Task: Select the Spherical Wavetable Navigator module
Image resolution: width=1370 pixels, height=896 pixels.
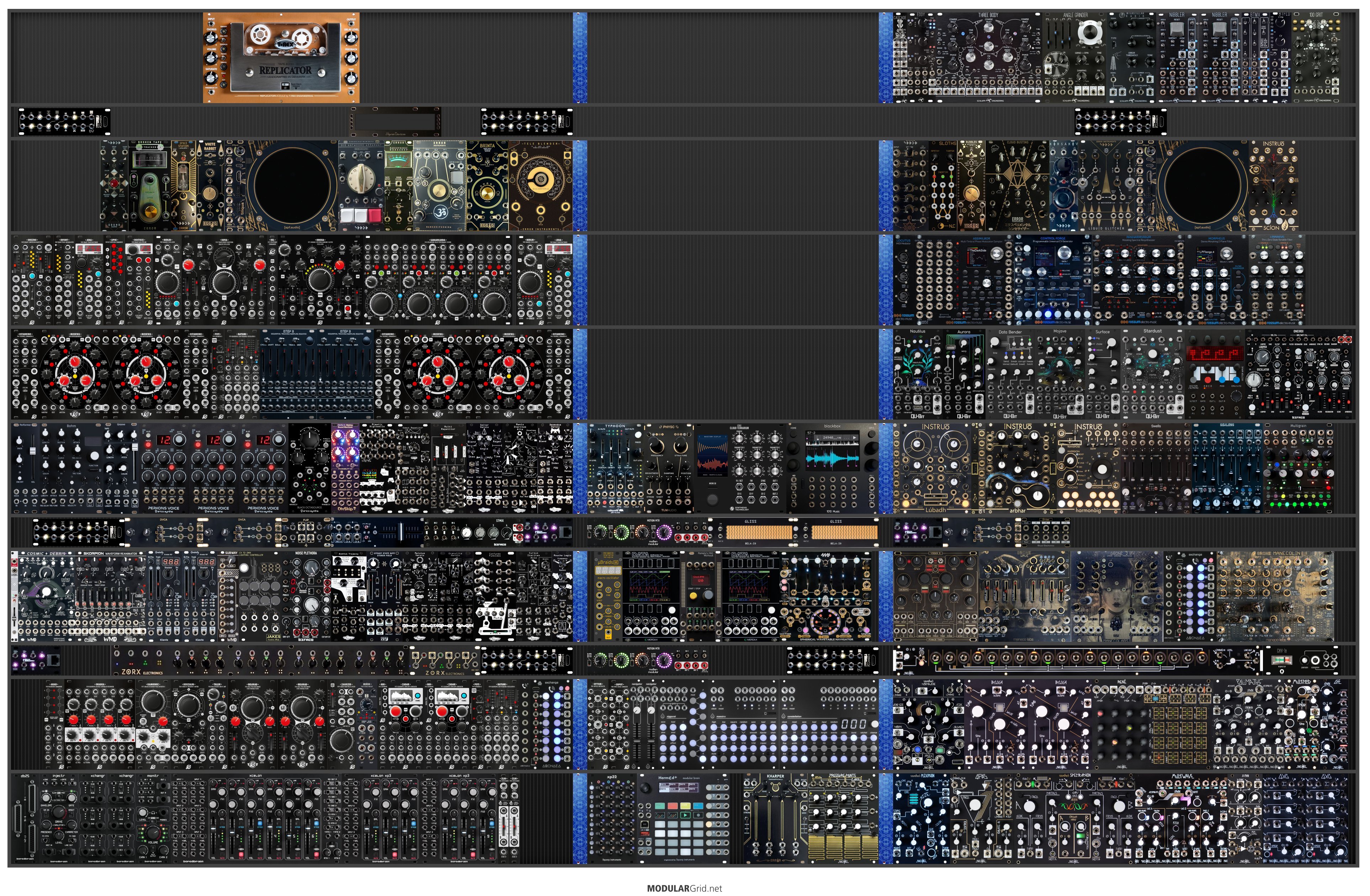Action: (x=826, y=596)
